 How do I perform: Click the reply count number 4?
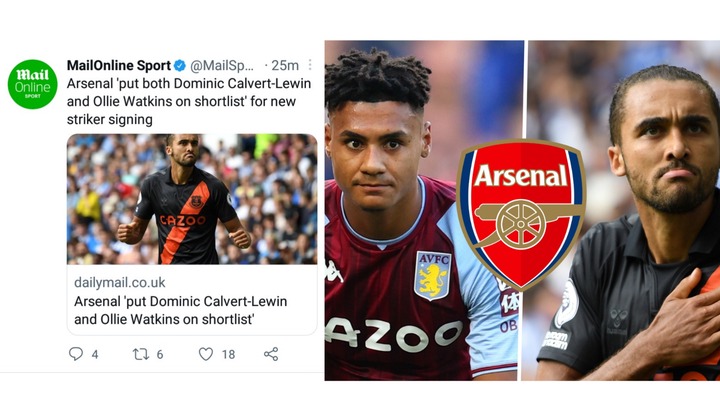tap(95, 354)
